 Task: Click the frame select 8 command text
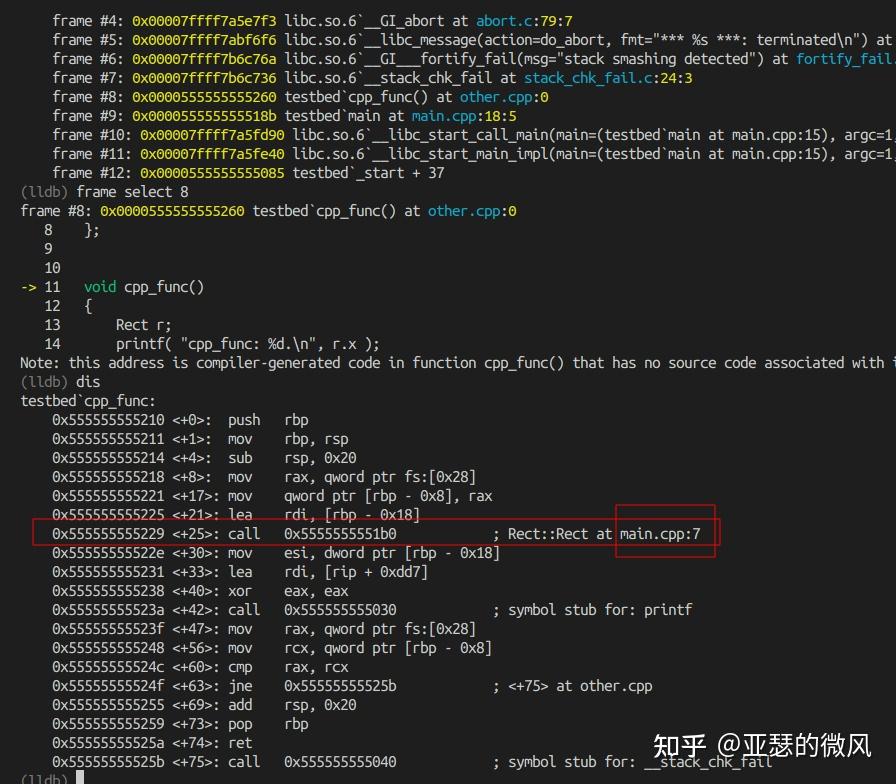pyautogui.click(x=132, y=191)
